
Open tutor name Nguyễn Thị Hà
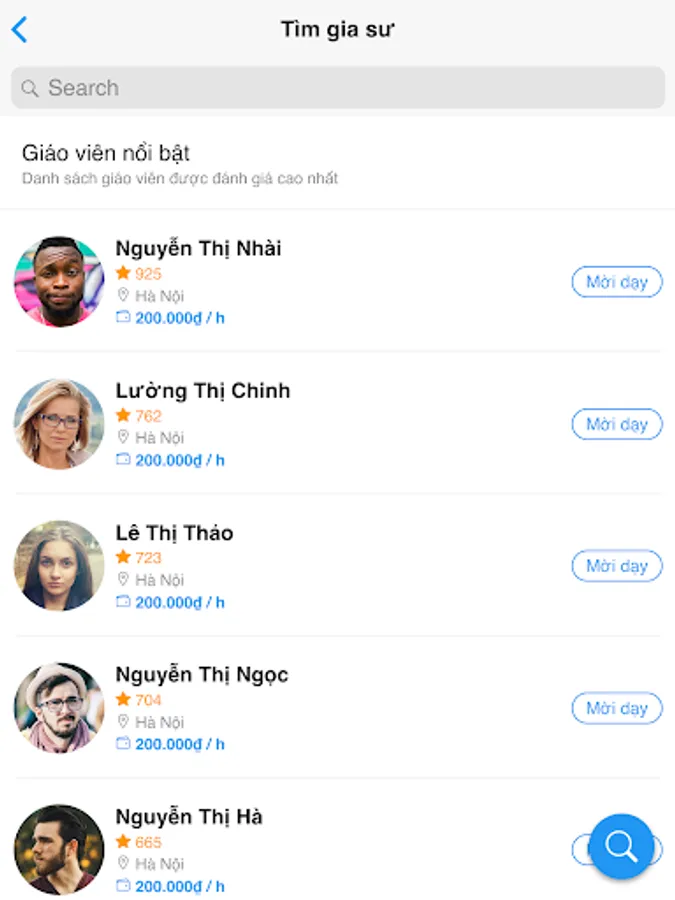pyautogui.click(x=189, y=816)
